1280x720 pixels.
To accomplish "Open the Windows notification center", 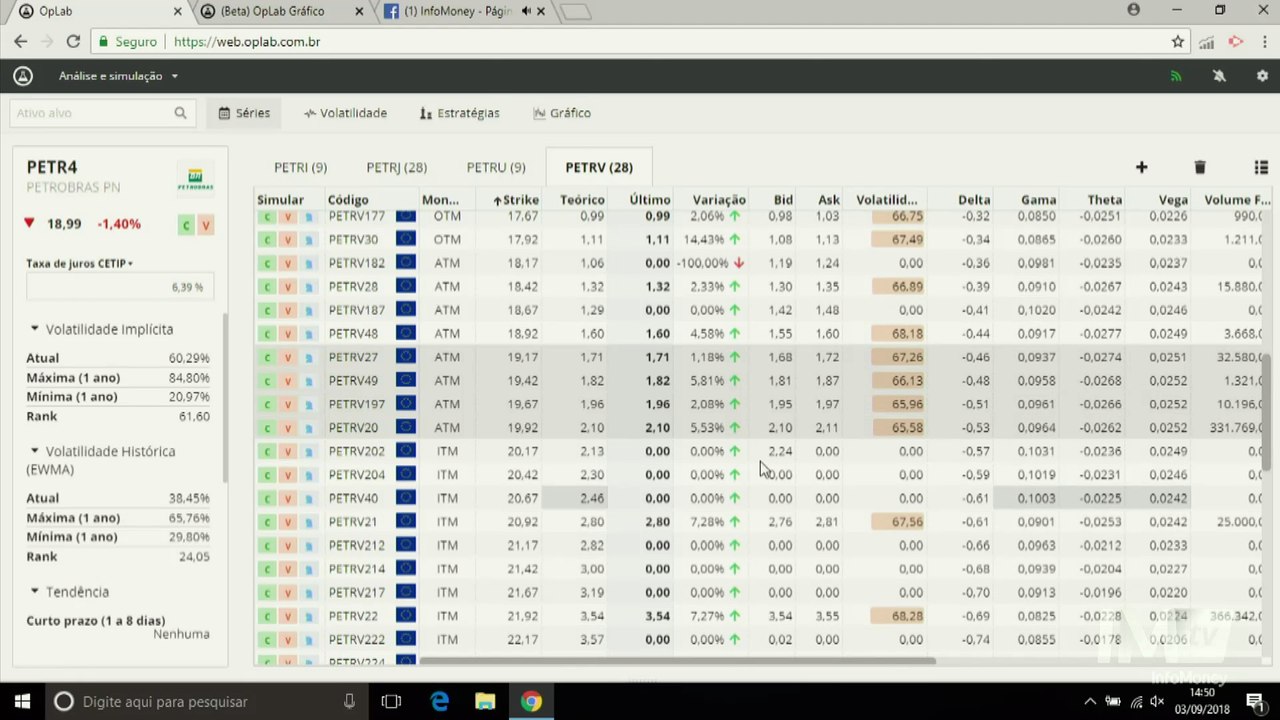I will coord(1256,701).
